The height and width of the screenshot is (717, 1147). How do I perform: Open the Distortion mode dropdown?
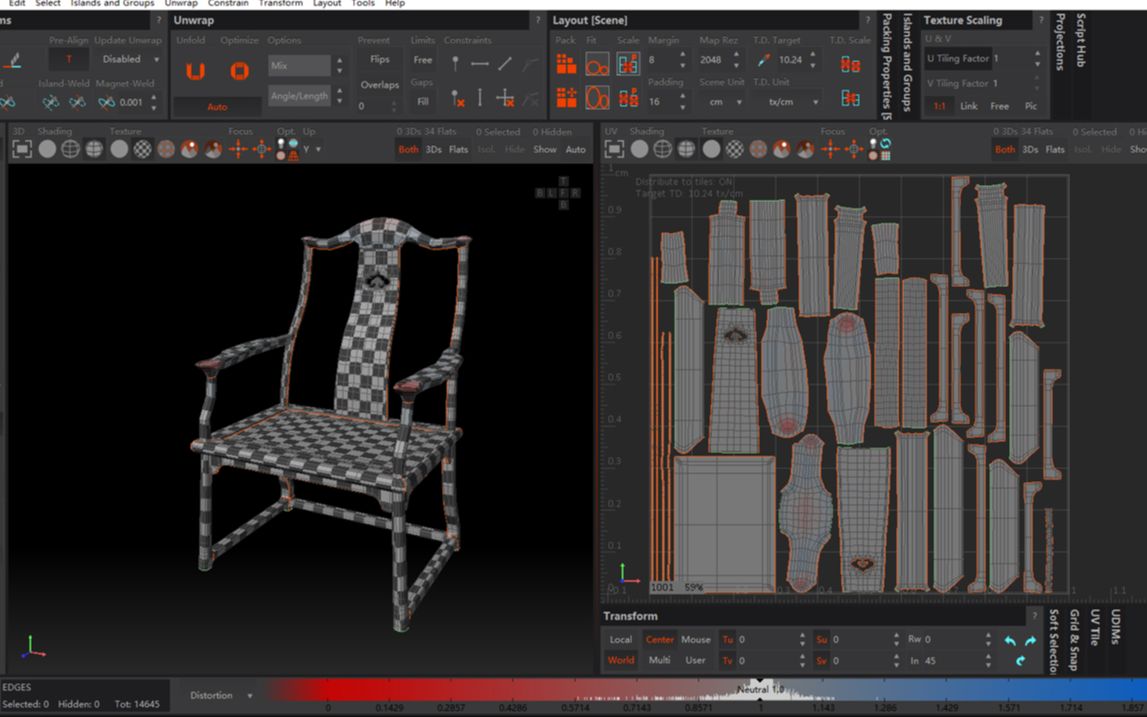[x=220, y=695]
